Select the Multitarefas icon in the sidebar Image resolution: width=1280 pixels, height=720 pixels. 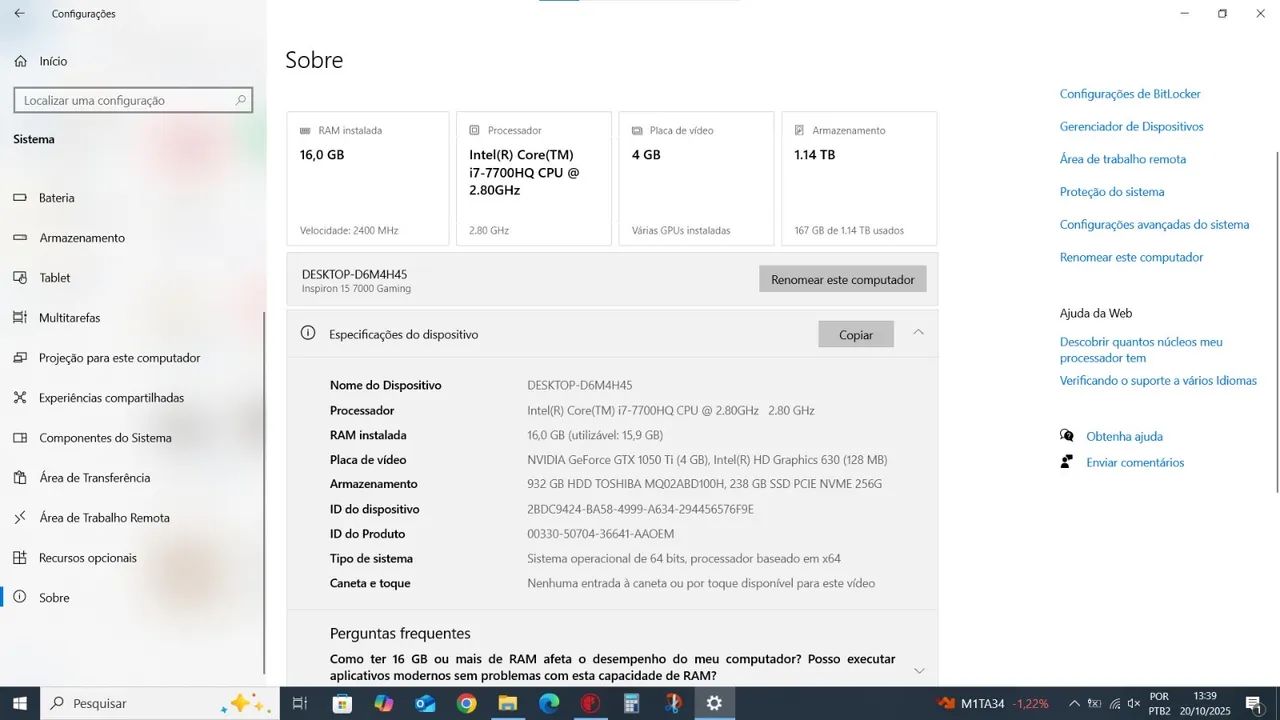coord(20,318)
